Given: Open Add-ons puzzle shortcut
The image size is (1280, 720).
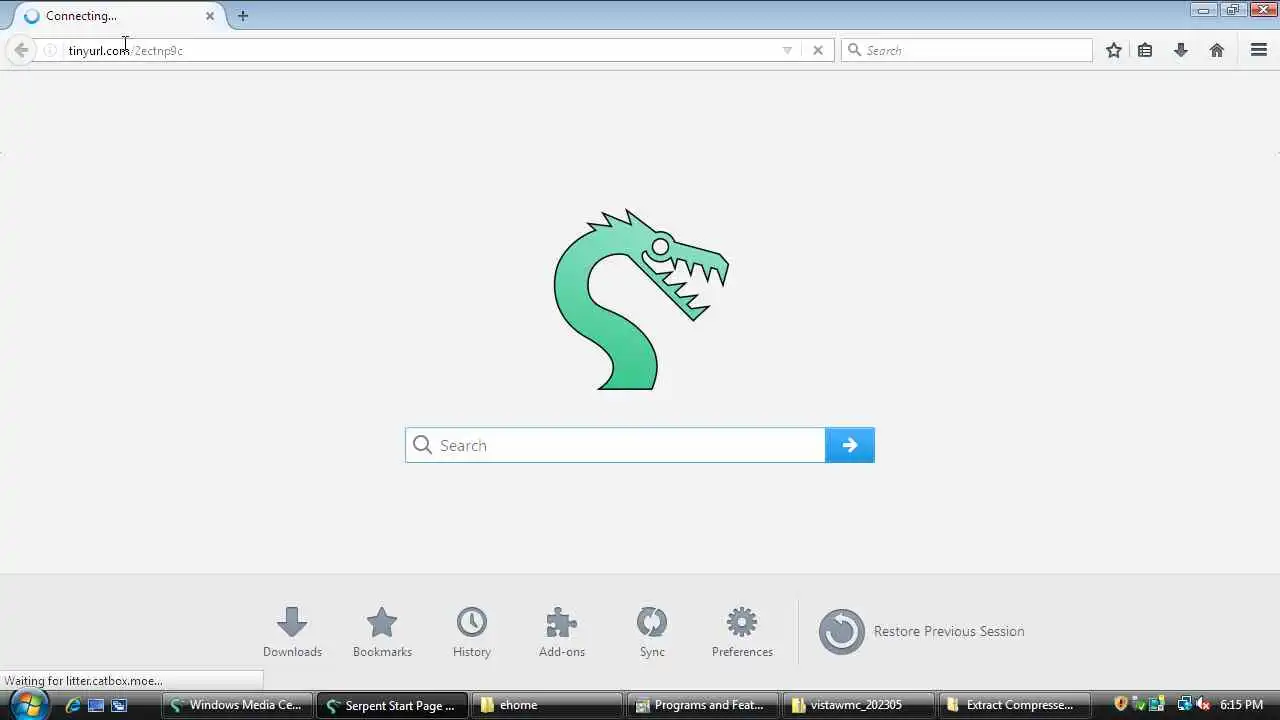Looking at the screenshot, I should [x=562, y=632].
